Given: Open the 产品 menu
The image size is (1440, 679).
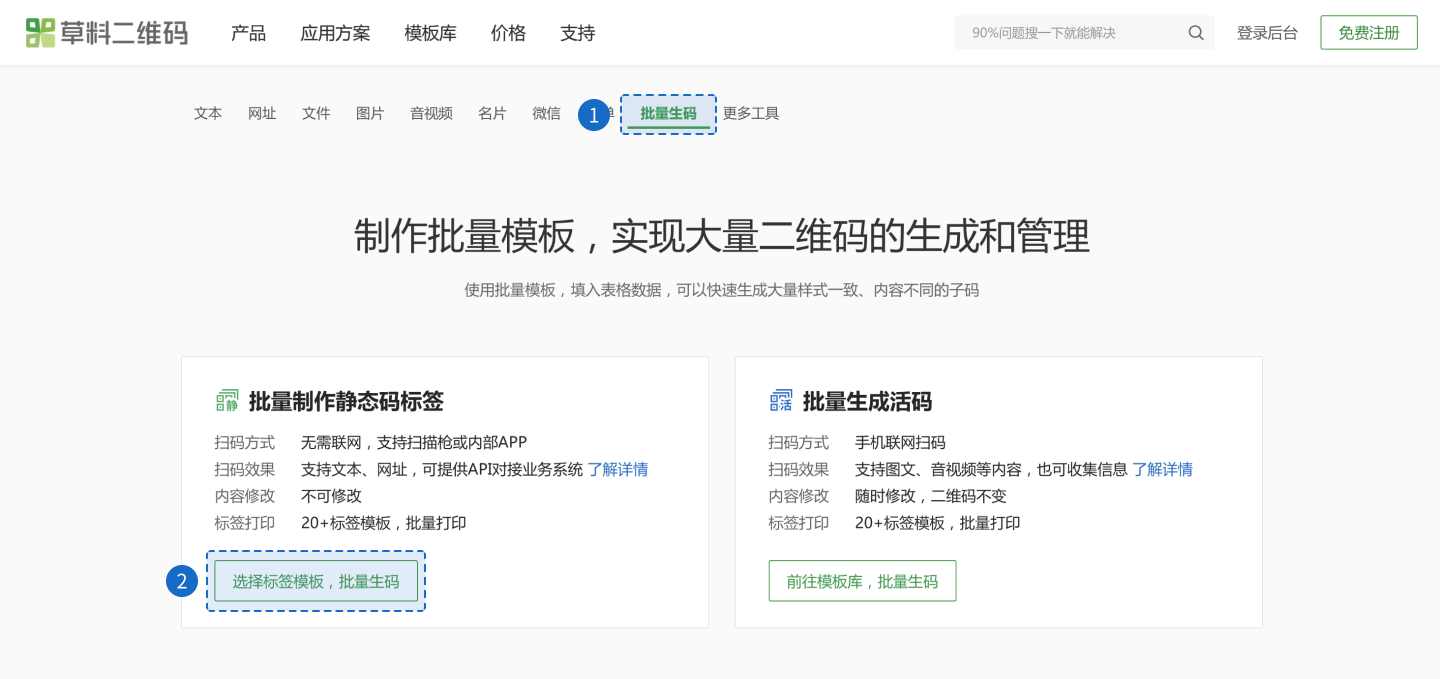Looking at the screenshot, I should click(248, 33).
